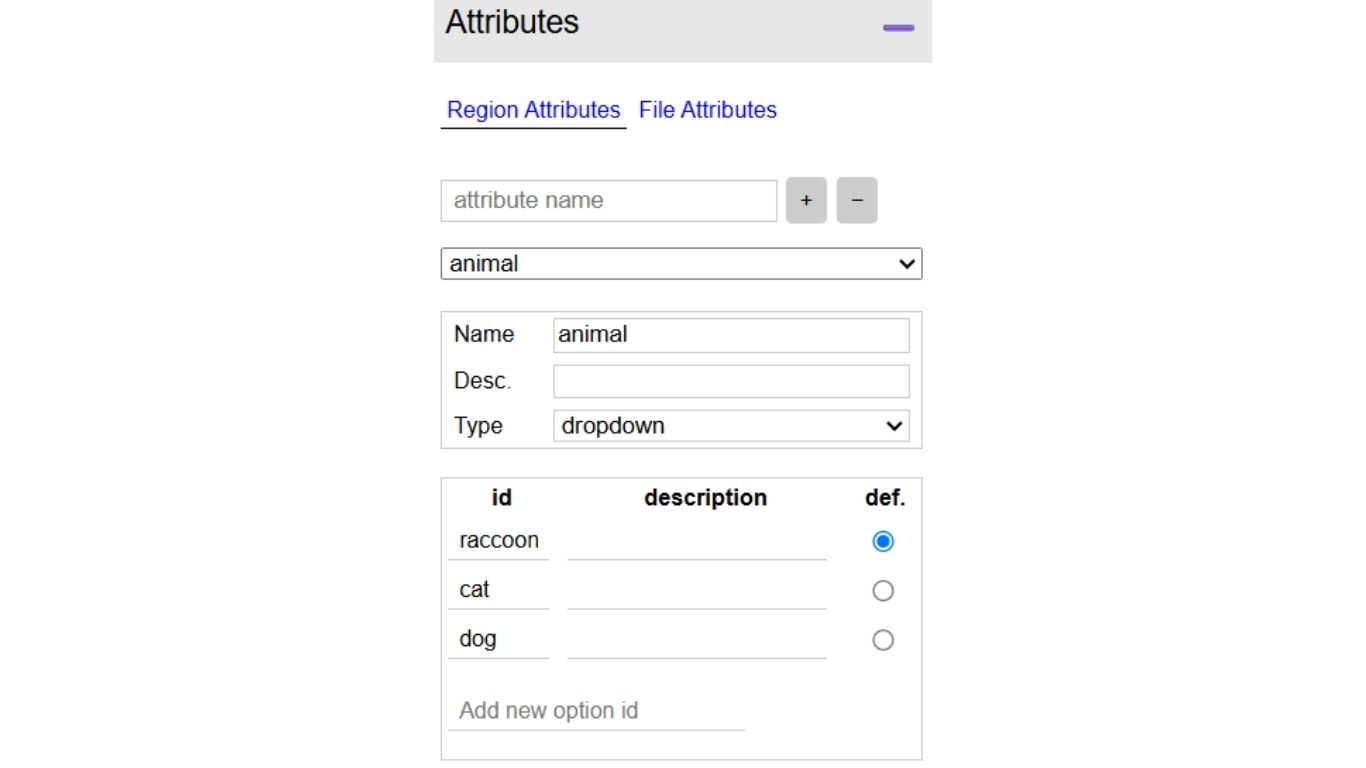
Task: Click the empty Desc. input field
Action: pyautogui.click(x=731, y=381)
